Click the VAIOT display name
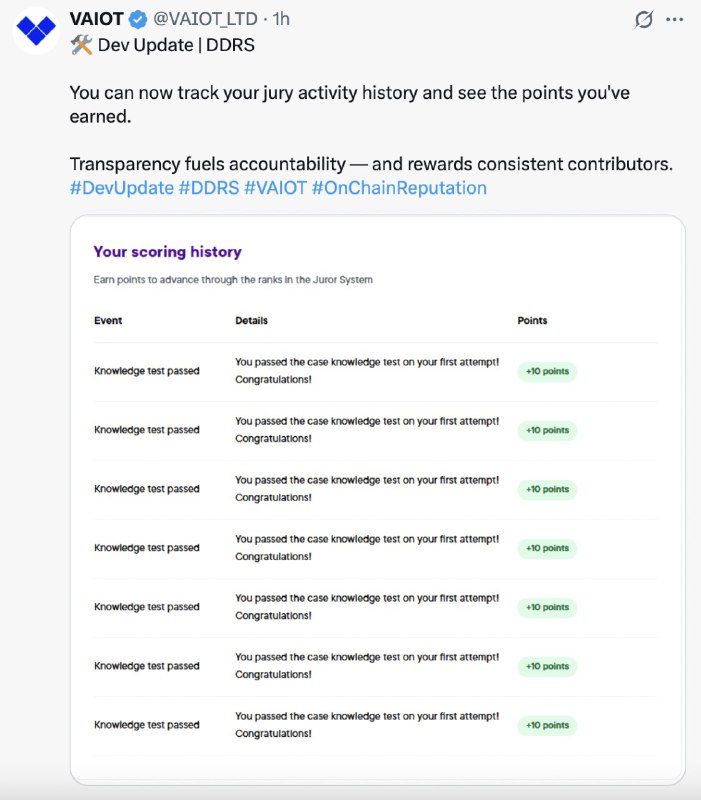The image size is (701, 800). pyautogui.click(x=96, y=19)
